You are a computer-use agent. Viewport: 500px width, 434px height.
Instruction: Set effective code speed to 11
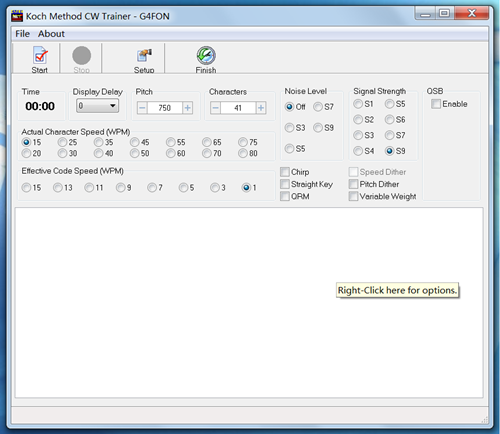(x=89, y=188)
